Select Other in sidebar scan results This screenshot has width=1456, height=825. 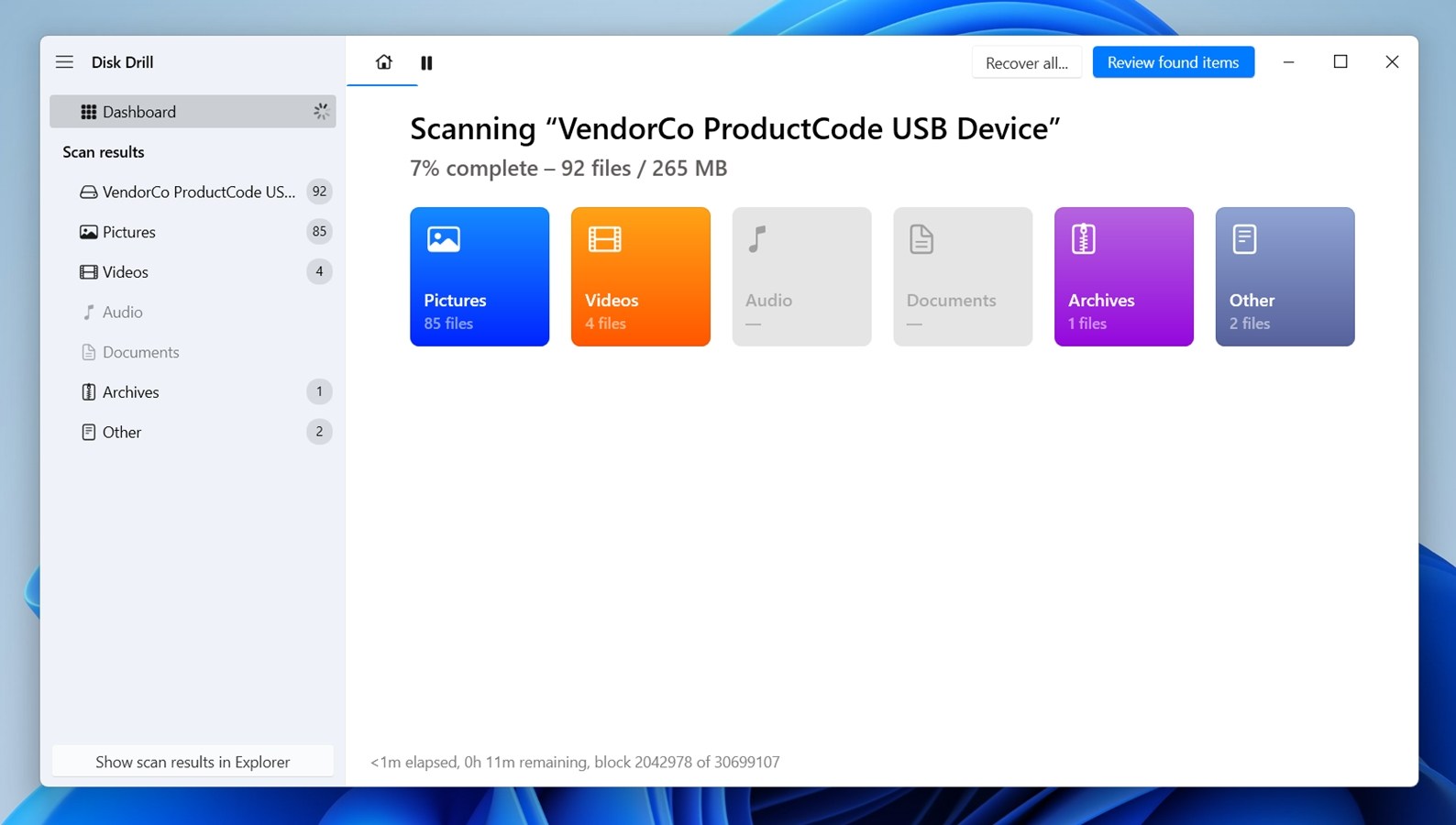[x=122, y=433]
